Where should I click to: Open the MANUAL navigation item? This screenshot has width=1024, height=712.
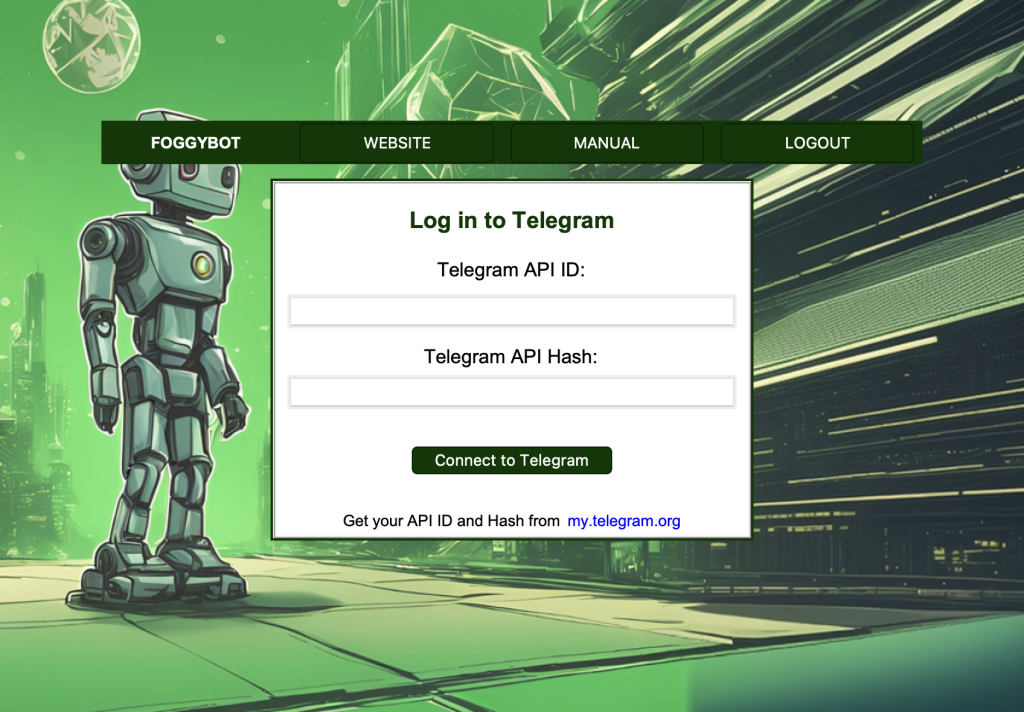pos(607,143)
